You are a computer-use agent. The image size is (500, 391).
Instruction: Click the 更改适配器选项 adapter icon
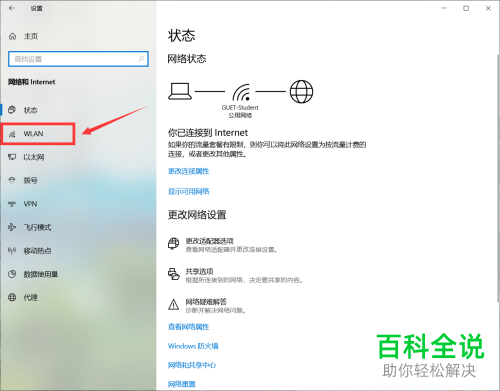pos(174,244)
